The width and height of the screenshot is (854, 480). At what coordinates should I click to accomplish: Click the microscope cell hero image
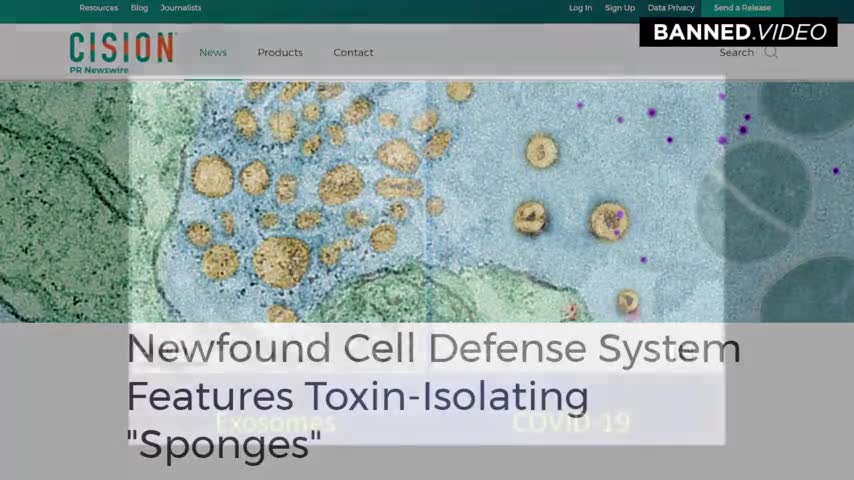click(x=427, y=202)
